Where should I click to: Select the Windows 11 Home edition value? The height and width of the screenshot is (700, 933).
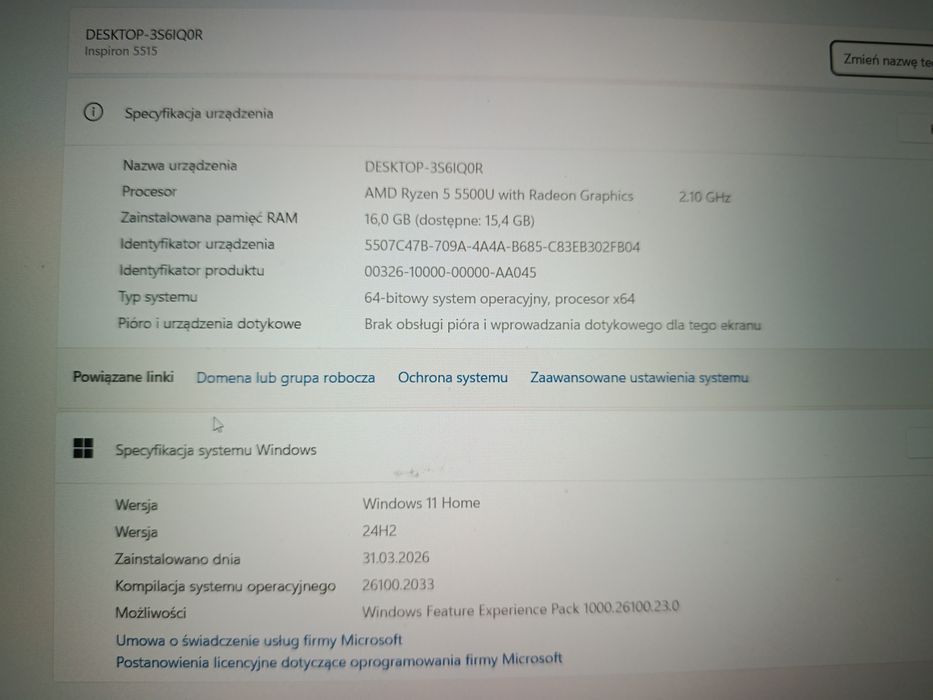click(421, 503)
